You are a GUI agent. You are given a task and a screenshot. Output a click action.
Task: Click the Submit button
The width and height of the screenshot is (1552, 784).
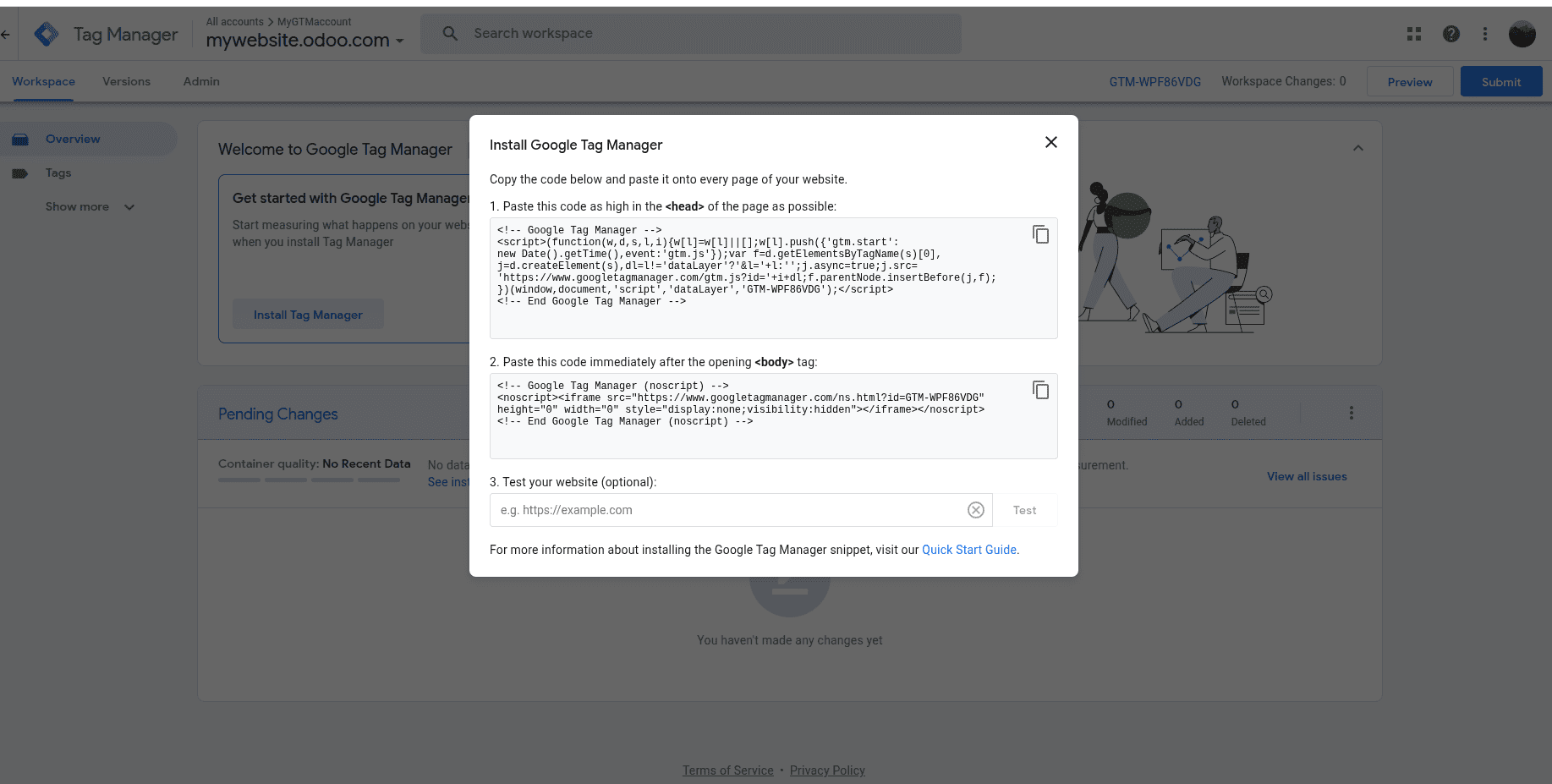tap(1501, 82)
